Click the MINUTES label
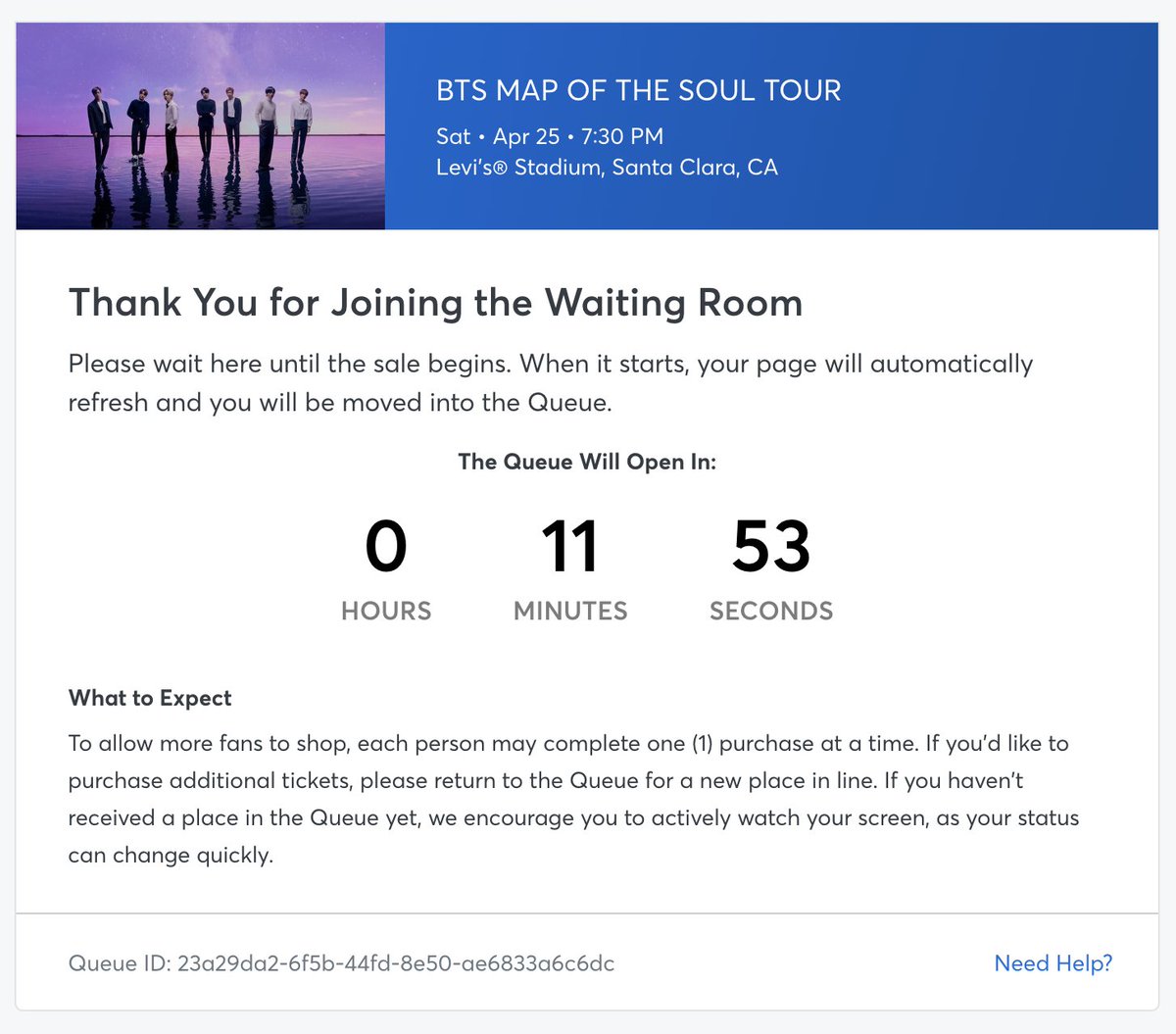 pyautogui.click(x=570, y=611)
